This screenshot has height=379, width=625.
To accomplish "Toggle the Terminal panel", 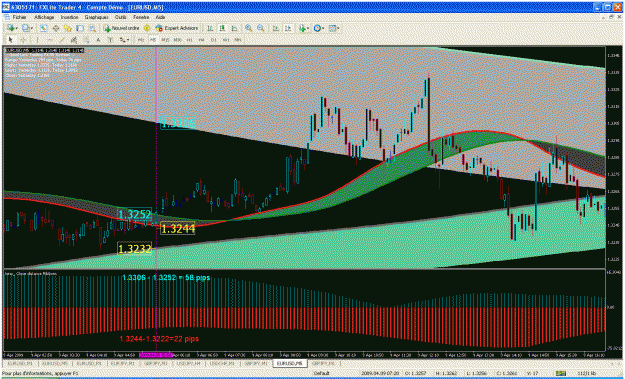I will click(80, 28).
